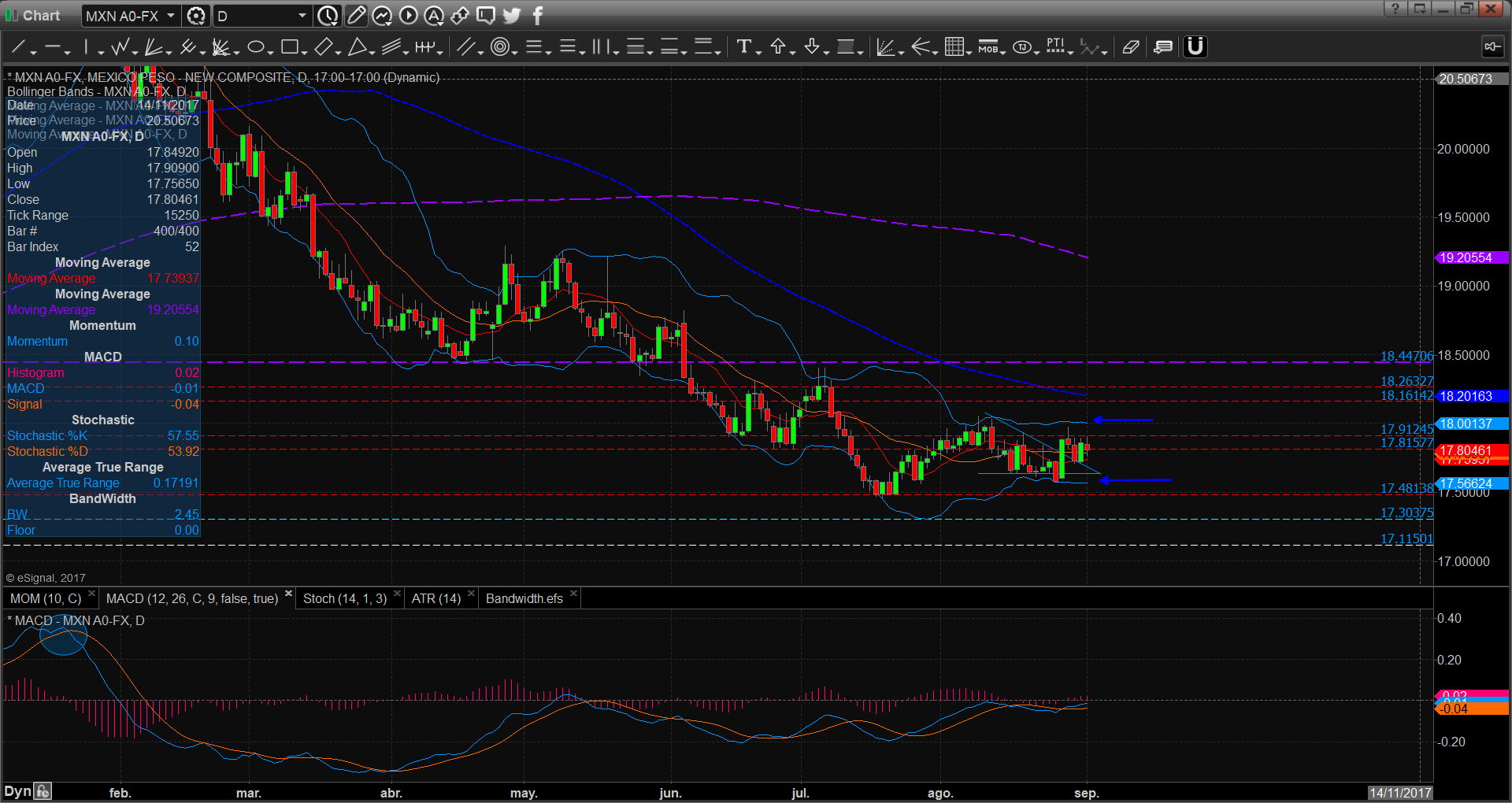The width and height of the screenshot is (1512, 803).
Task: Open the D interval dropdown
Action: pos(302,16)
